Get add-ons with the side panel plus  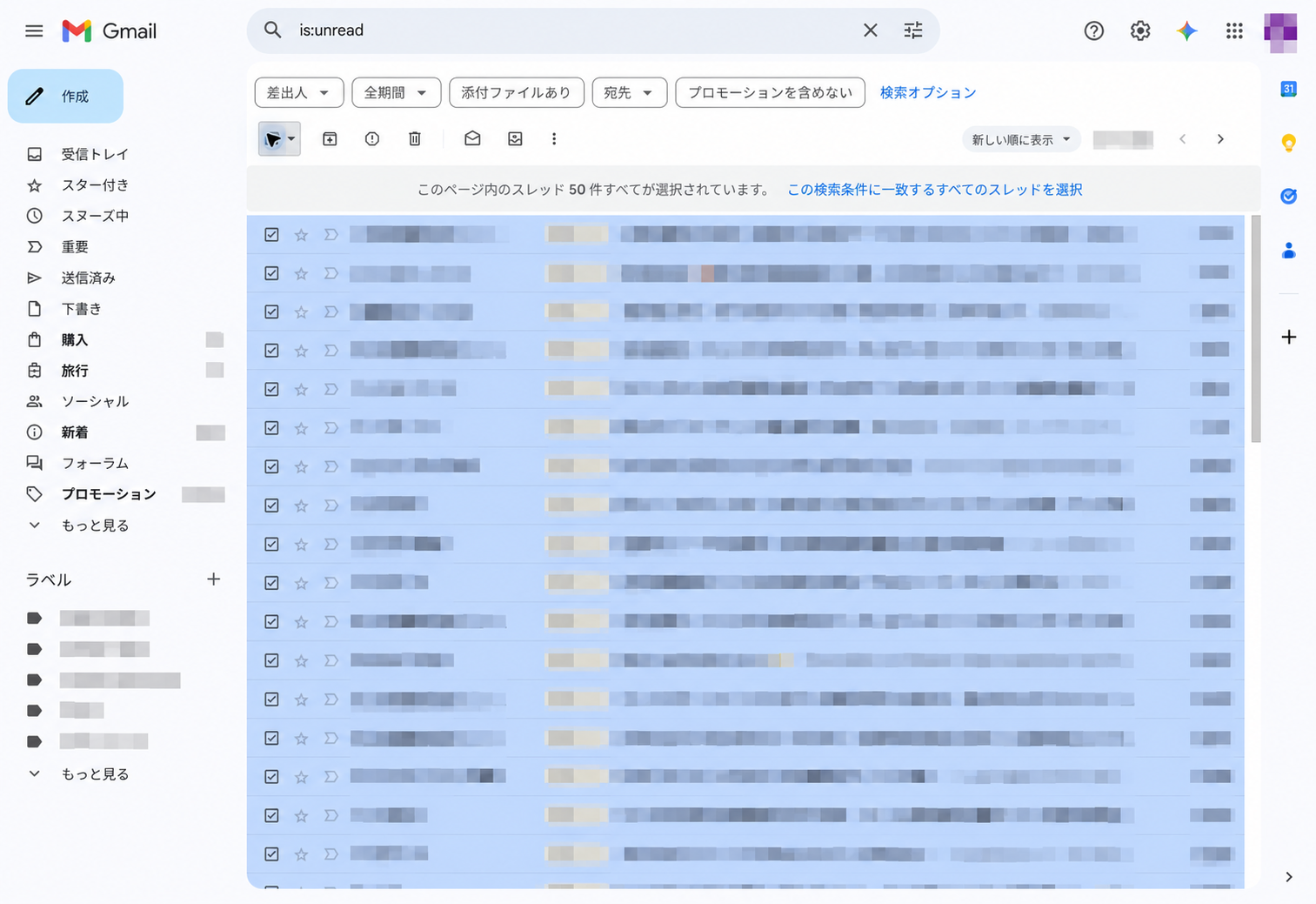tap(1289, 337)
